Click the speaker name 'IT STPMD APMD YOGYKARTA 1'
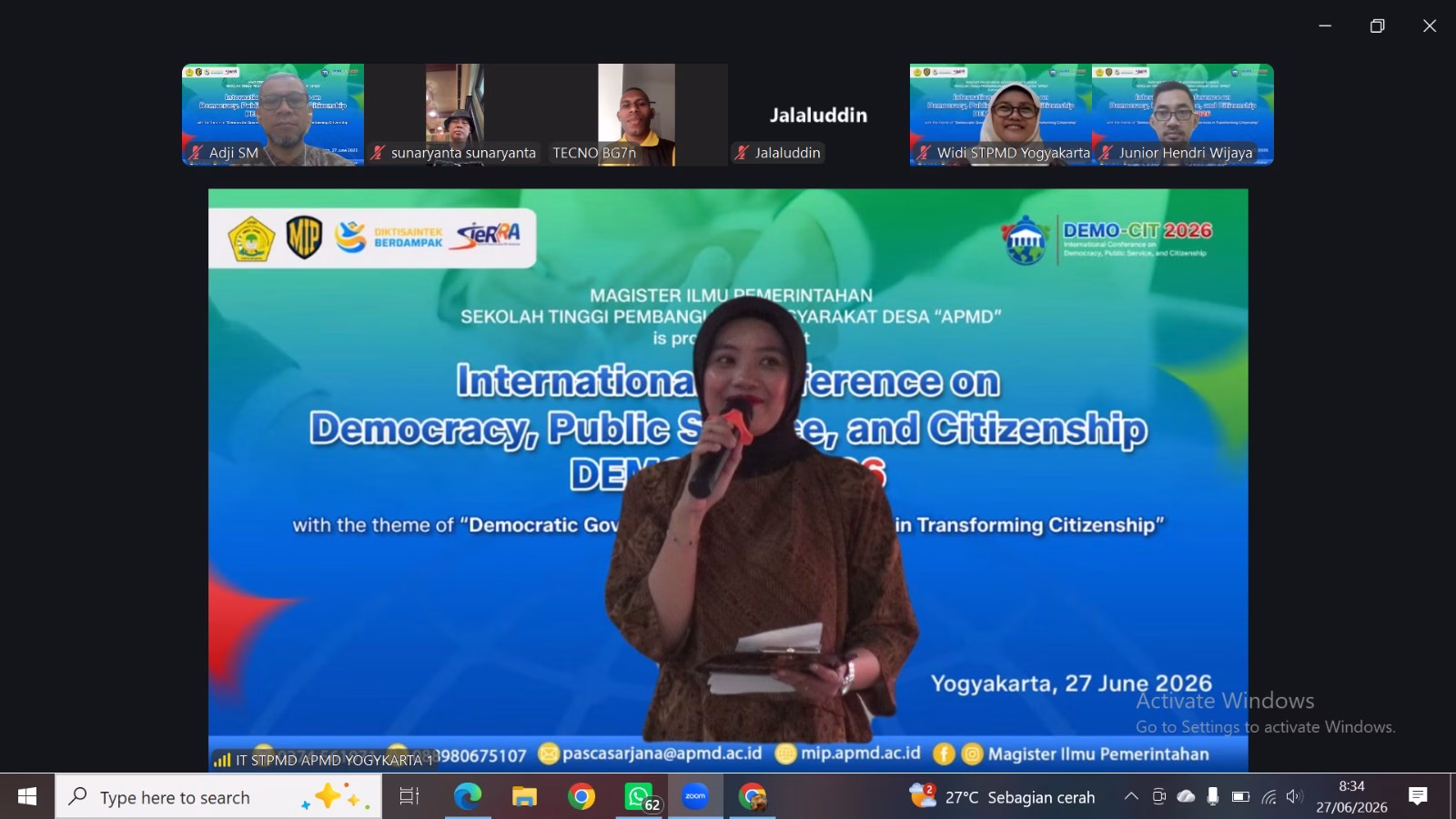The image size is (1456, 819). 335,760
